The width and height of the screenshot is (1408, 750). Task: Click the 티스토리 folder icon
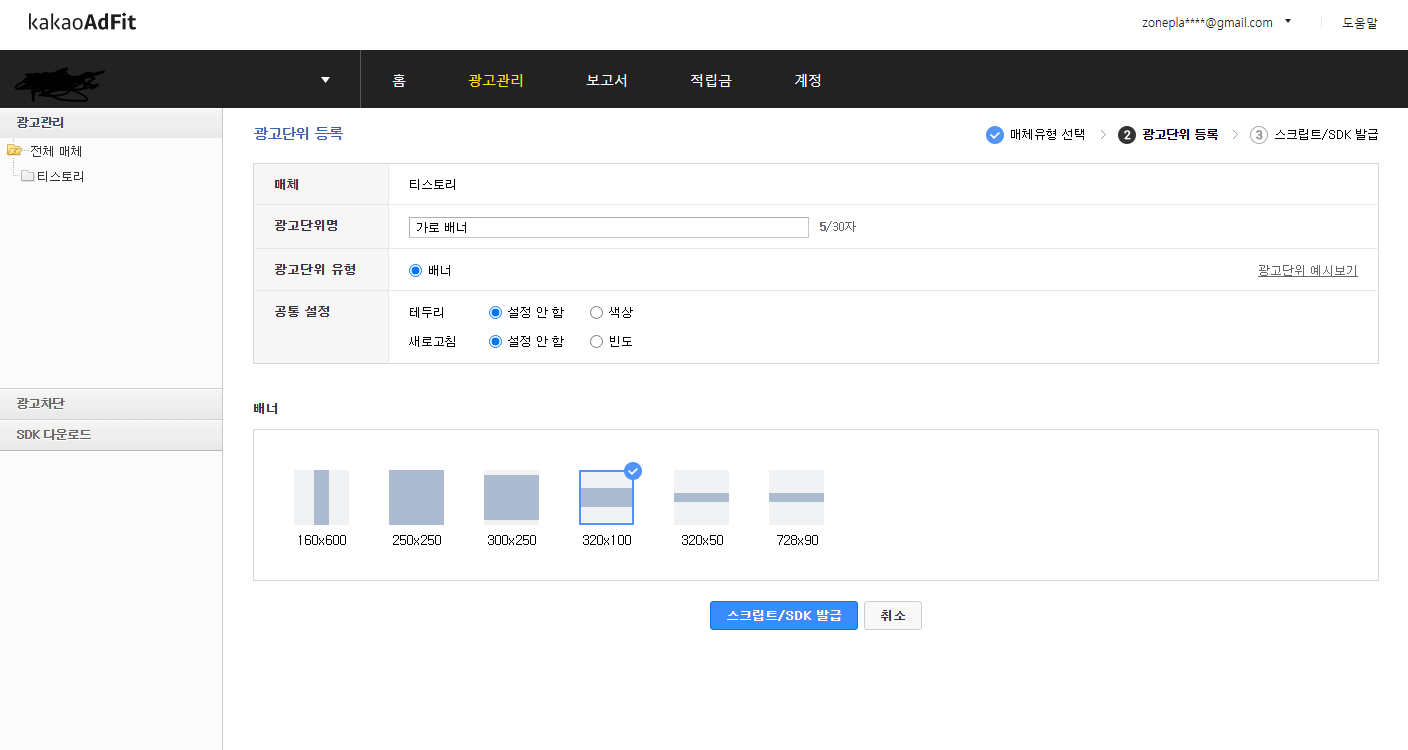point(28,176)
